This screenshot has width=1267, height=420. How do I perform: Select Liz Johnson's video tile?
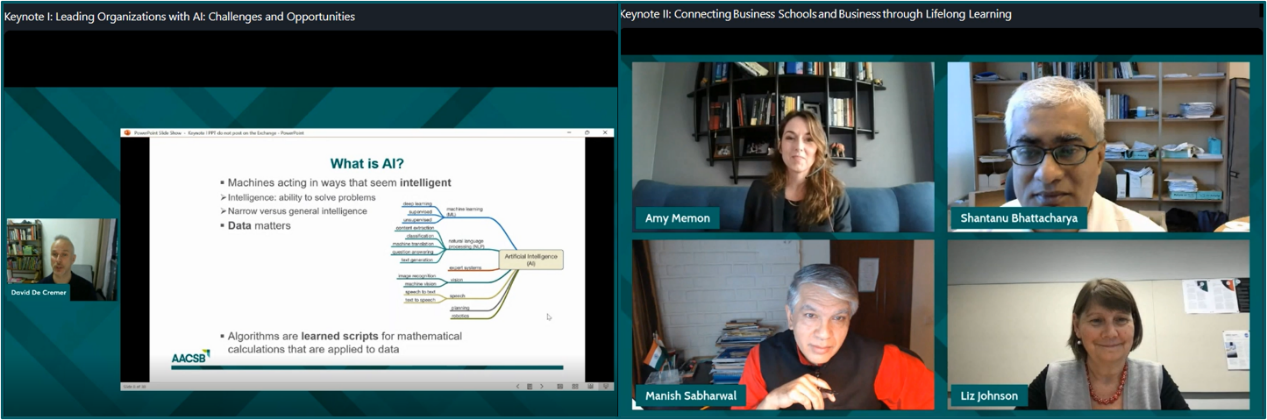[x=1098, y=324]
